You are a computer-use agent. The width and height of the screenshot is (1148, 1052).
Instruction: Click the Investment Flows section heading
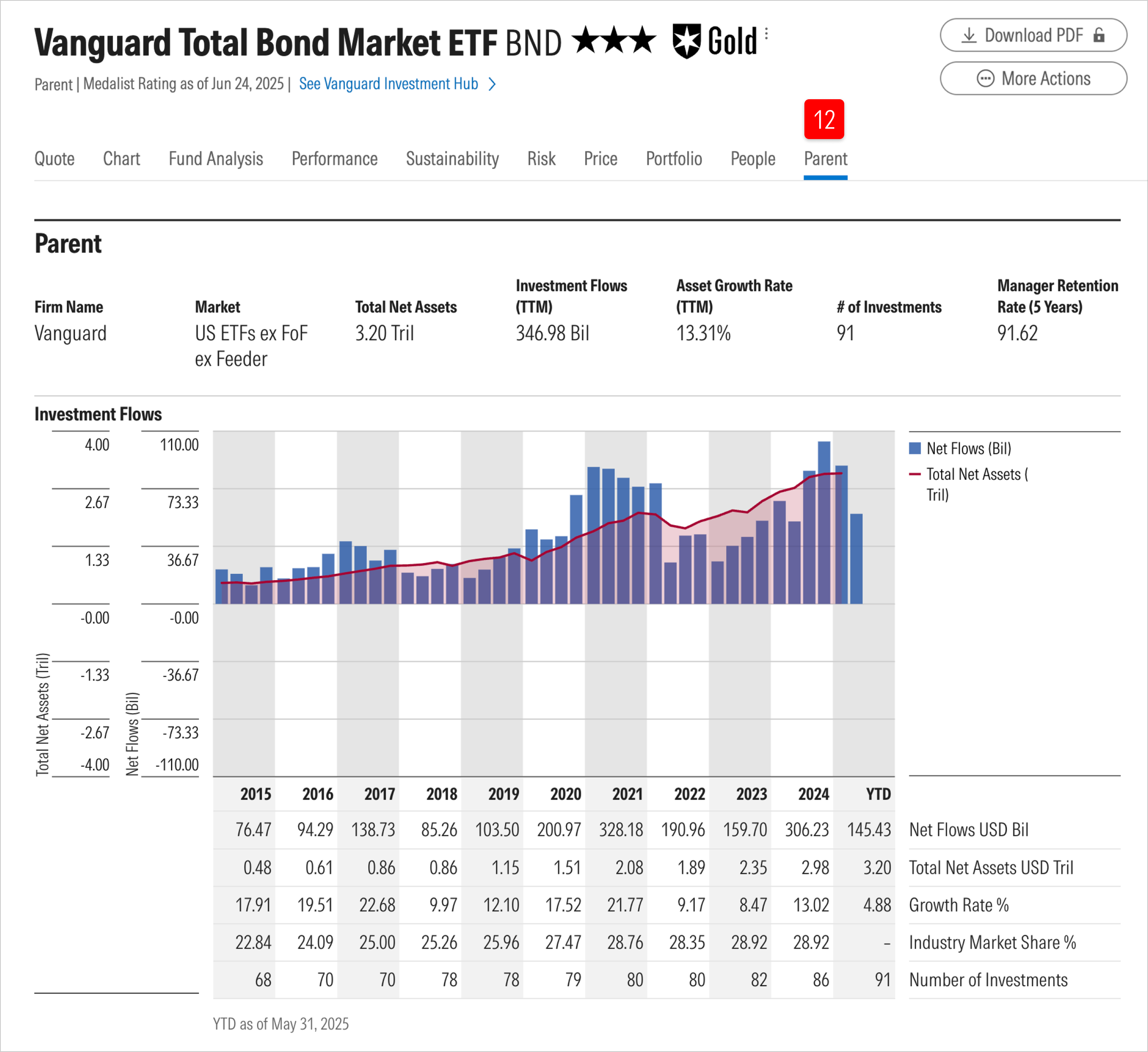coord(98,414)
